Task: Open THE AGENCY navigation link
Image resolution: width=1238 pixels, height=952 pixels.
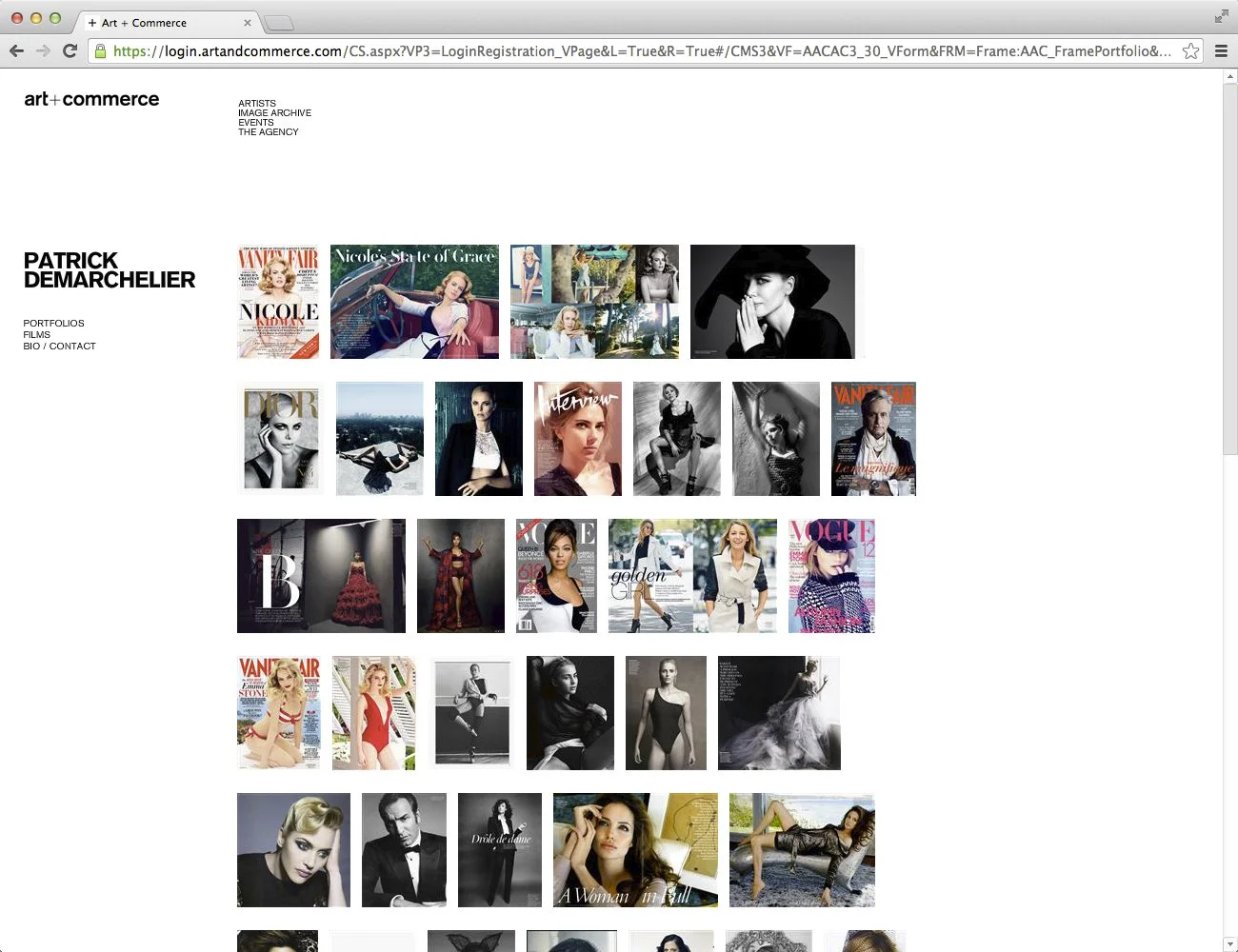Action: coord(268,131)
